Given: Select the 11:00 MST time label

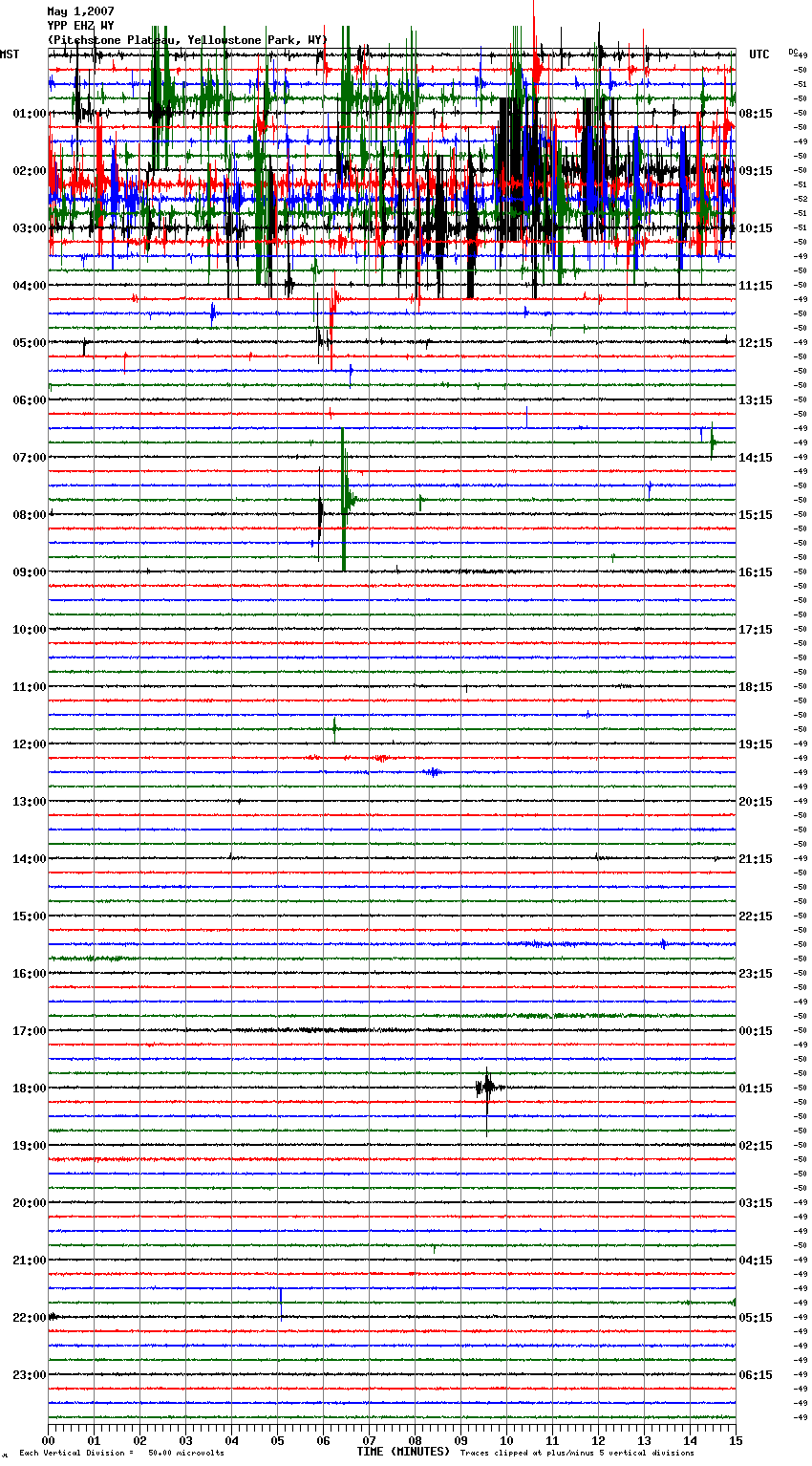Looking at the screenshot, I should tap(30, 687).
